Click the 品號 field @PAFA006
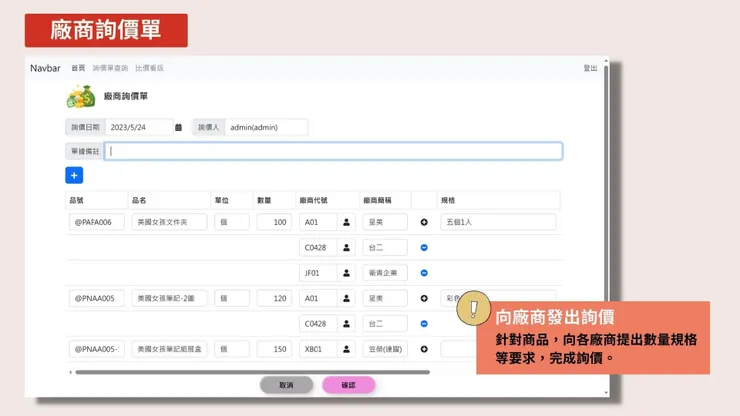This screenshot has width=740, height=416. point(97,222)
